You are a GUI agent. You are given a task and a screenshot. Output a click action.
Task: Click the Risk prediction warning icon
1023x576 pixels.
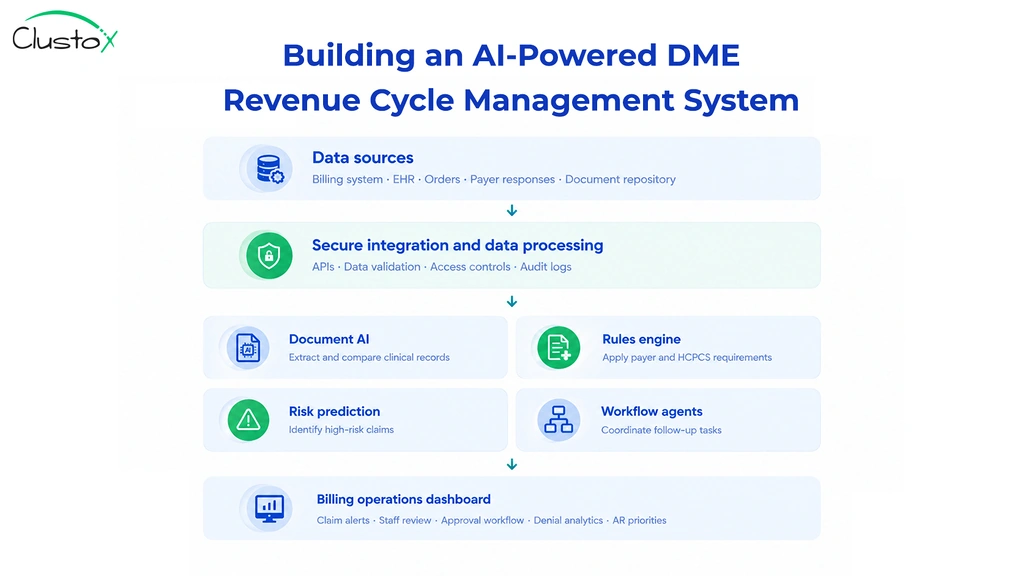point(248,420)
